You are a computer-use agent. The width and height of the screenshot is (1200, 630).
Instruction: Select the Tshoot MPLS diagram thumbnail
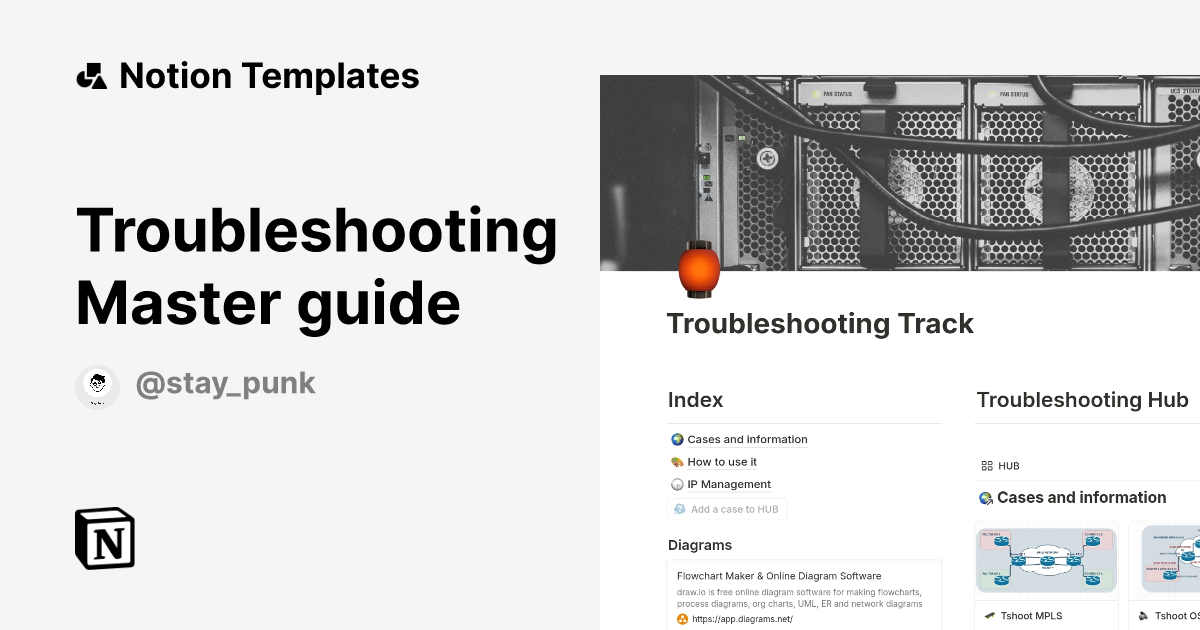pos(1046,560)
